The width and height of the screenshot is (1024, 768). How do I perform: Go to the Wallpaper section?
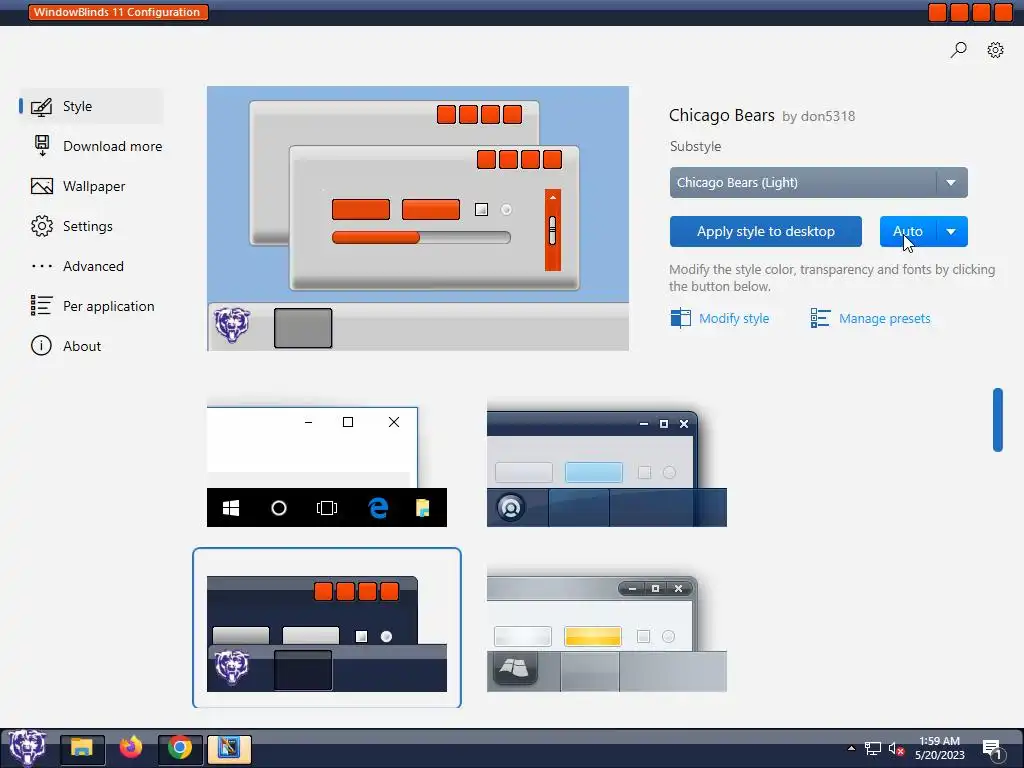[78, 186]
